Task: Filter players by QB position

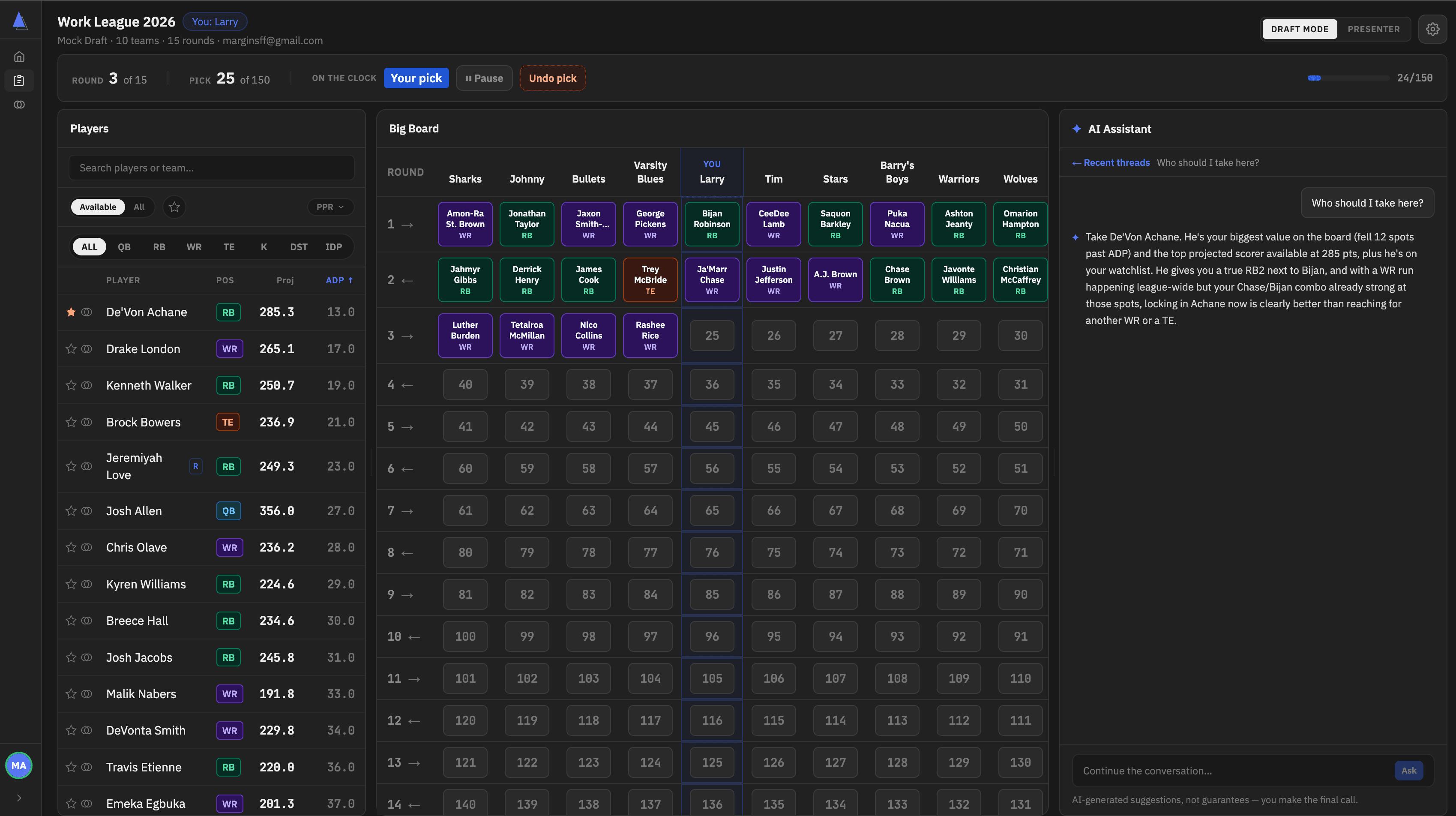Action: 124,247
